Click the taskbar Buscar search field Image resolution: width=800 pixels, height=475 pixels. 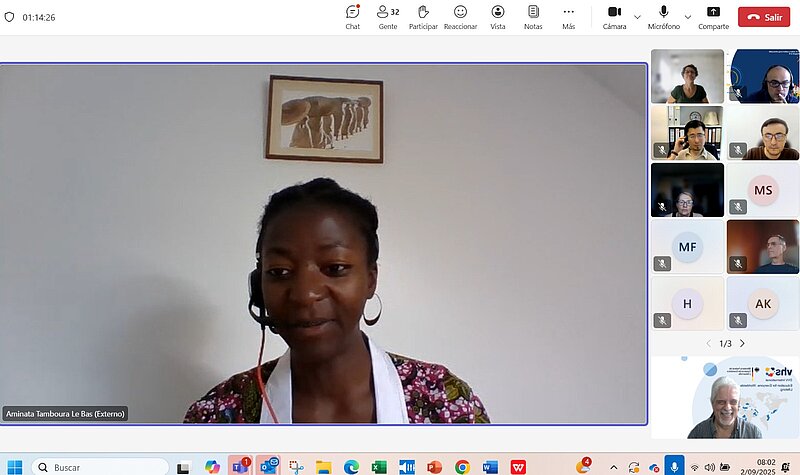coord(100,466)
